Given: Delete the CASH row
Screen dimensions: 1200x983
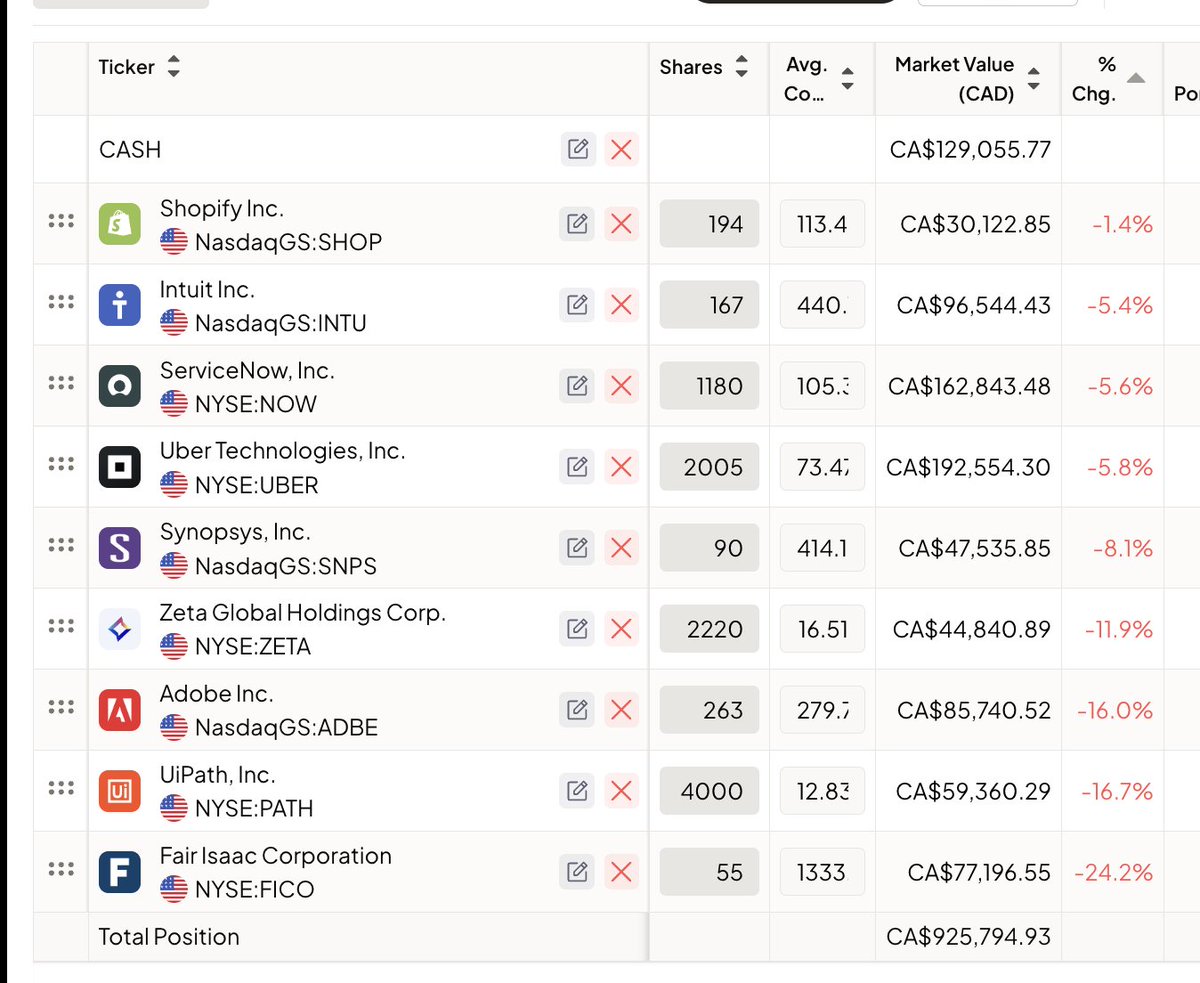Looking at the screenshot, I should 621,150.
